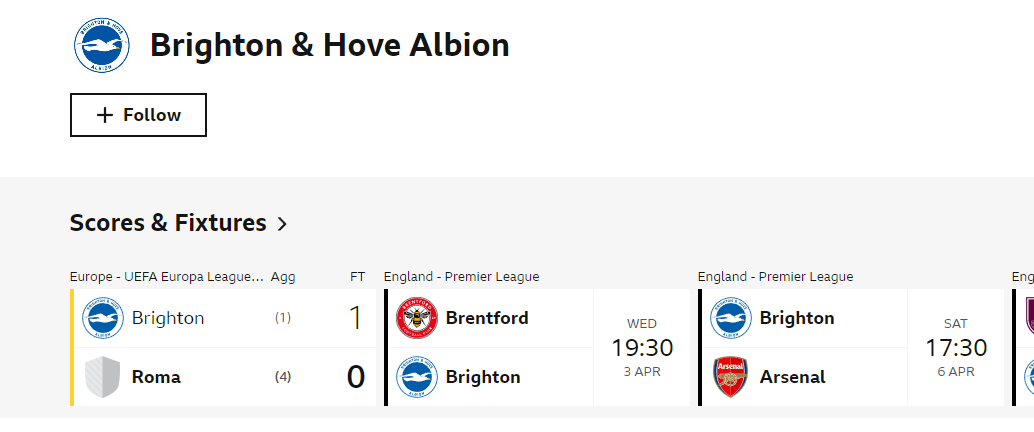The height and width of the screenshot is (432, 1034).
Task: Open the Arsenal team name link
Action: pyautogui.click(x=792, y=377)
